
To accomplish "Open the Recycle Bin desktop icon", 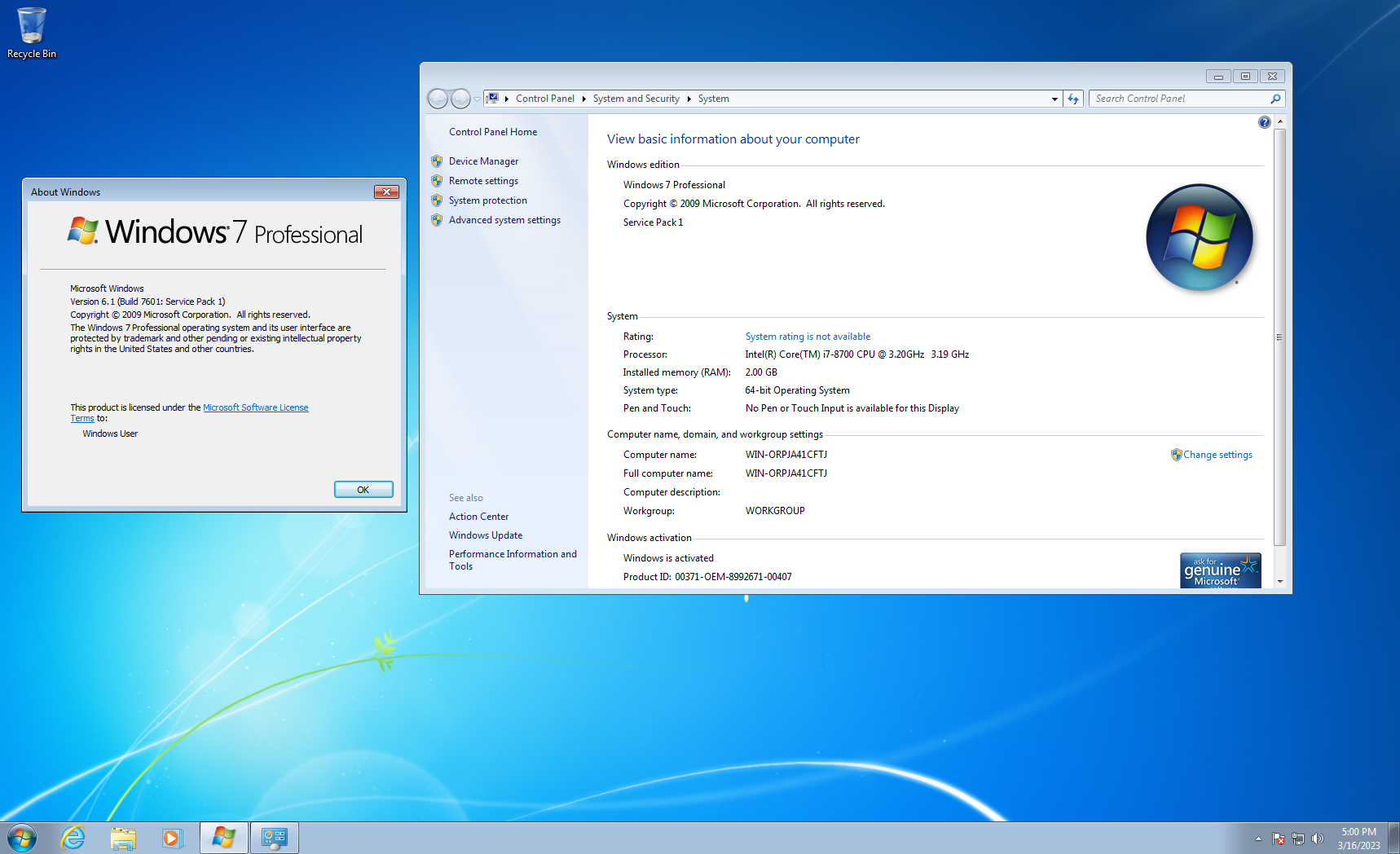I will pyautogui.click(x=31, y=33).
